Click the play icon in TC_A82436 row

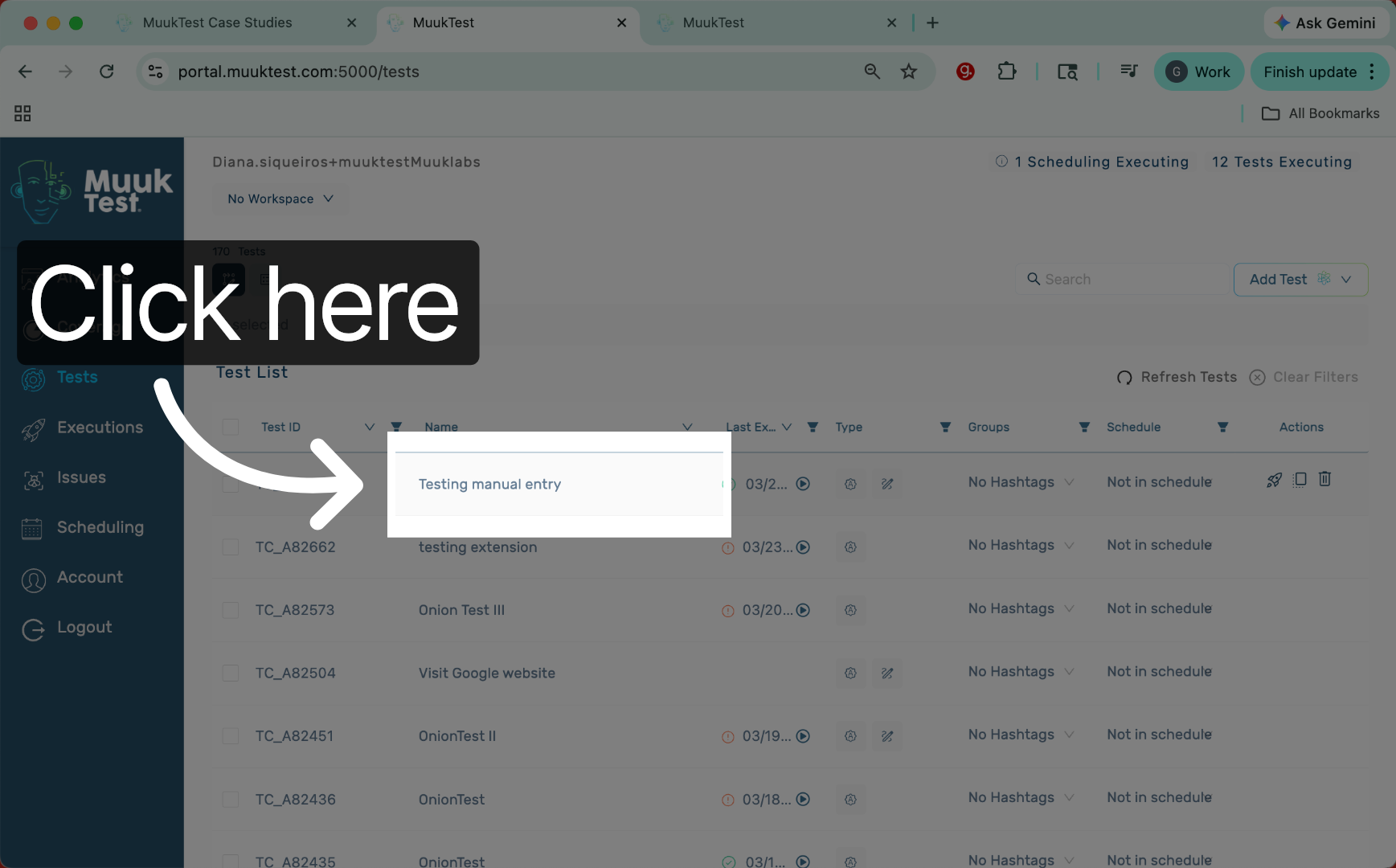(803, 799)
